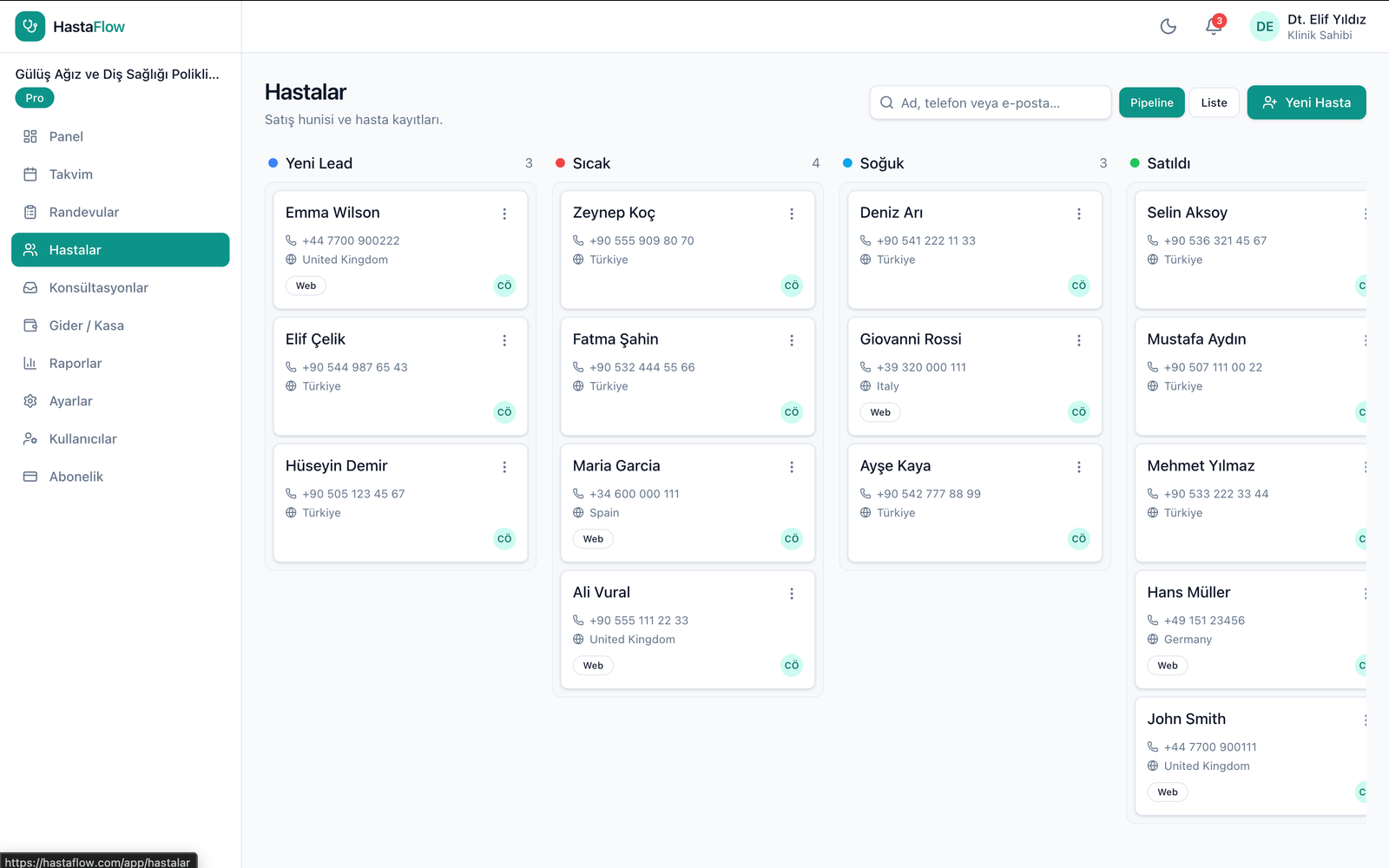Screen dimensions: 1389x868
Task: Click phone number +44 7700 900222
Action: click(351, 240)
